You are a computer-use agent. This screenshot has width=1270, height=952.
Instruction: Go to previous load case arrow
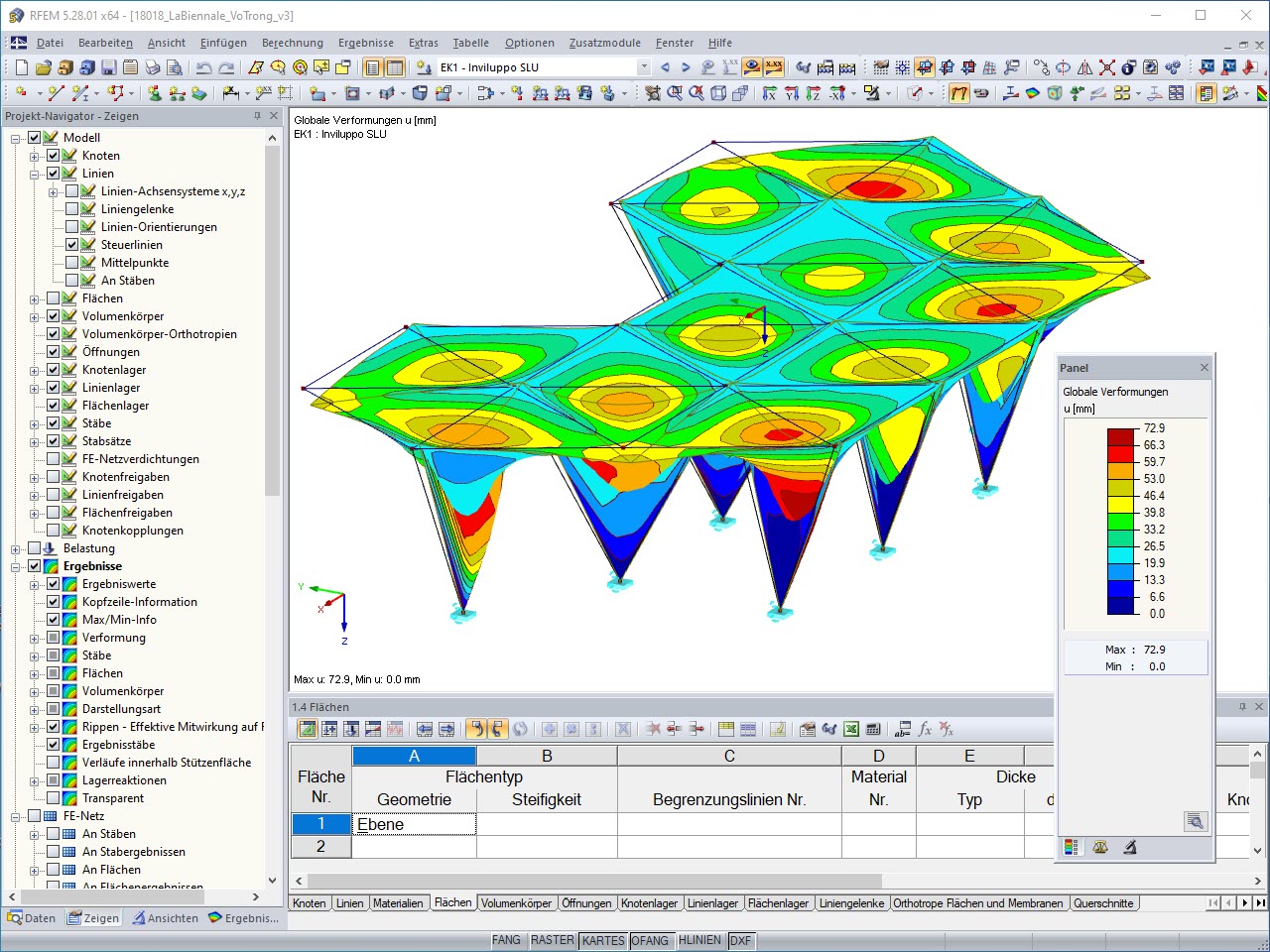click(665, 67)
